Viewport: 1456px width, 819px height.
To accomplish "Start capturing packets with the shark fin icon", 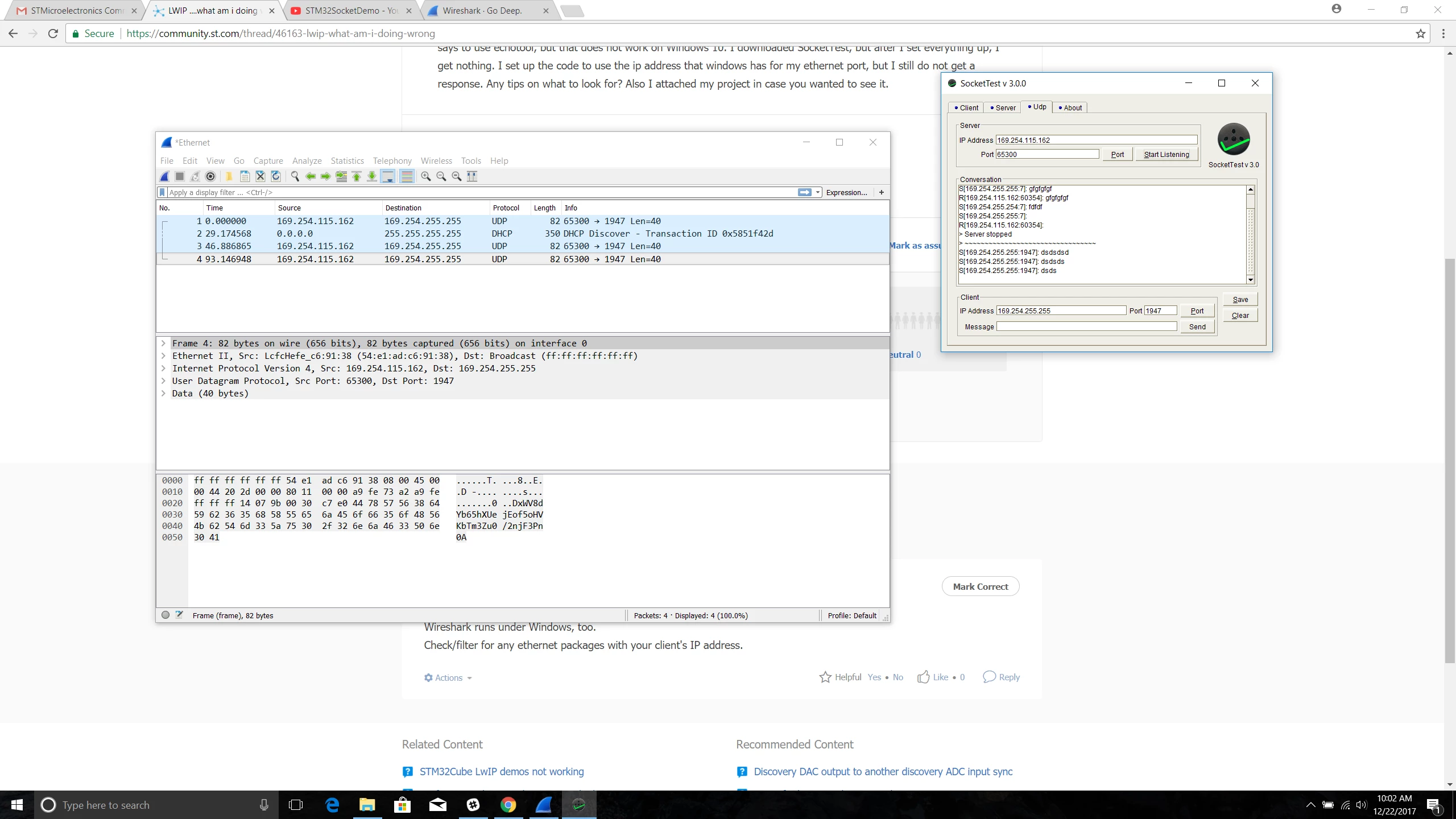I will coord(164,176).
